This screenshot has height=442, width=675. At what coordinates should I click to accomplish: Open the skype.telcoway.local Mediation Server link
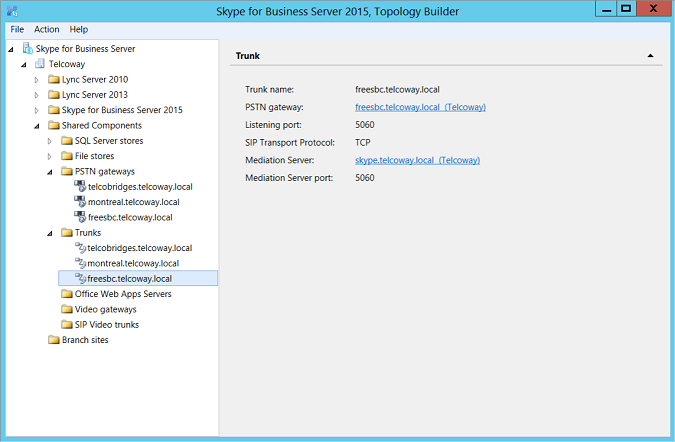pos(417,160)
